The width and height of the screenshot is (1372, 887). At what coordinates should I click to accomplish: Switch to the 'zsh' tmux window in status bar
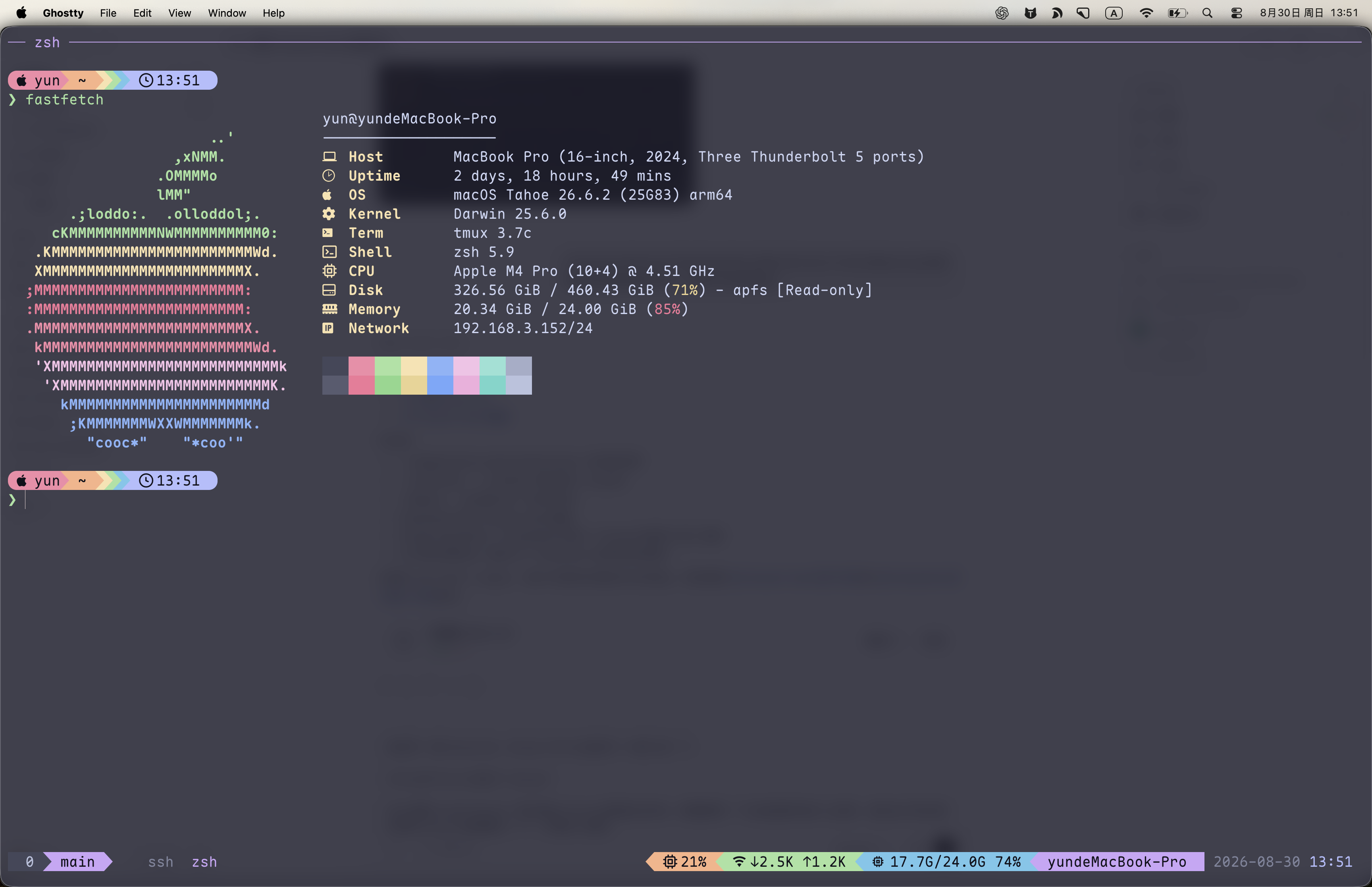[204, 862]
